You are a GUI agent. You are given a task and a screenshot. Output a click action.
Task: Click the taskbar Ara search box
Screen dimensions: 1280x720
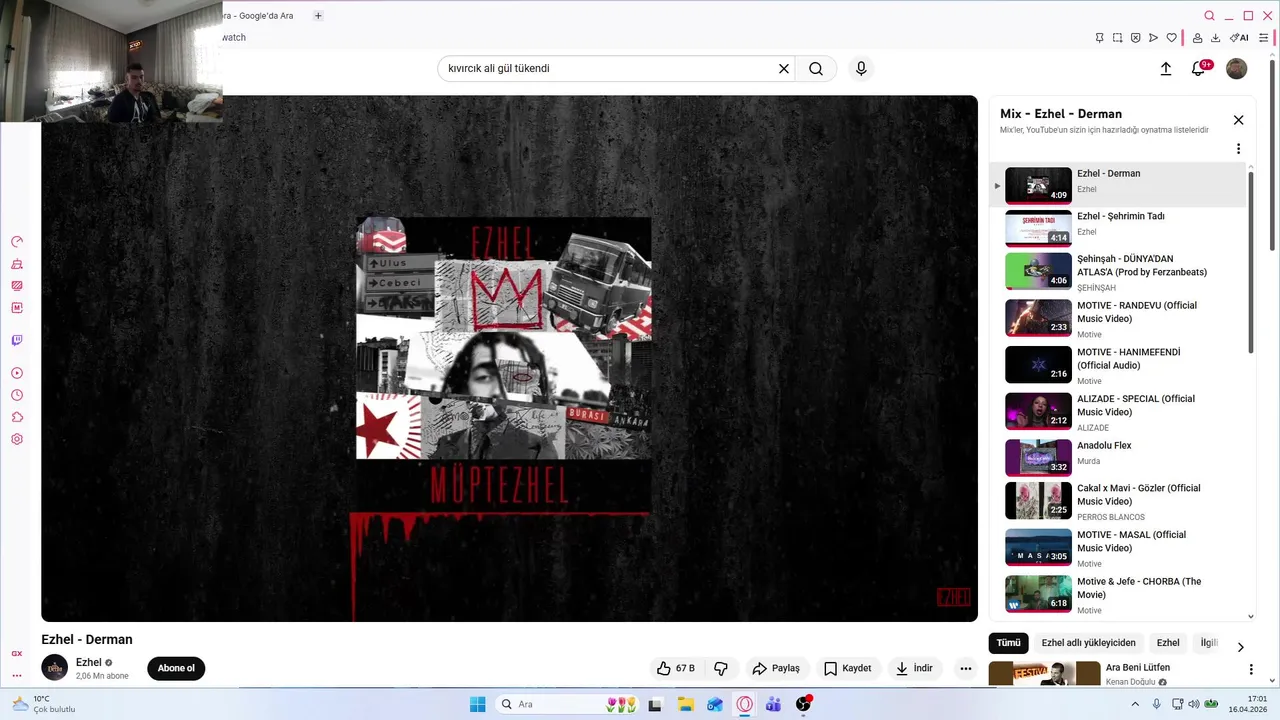(567, 704)
